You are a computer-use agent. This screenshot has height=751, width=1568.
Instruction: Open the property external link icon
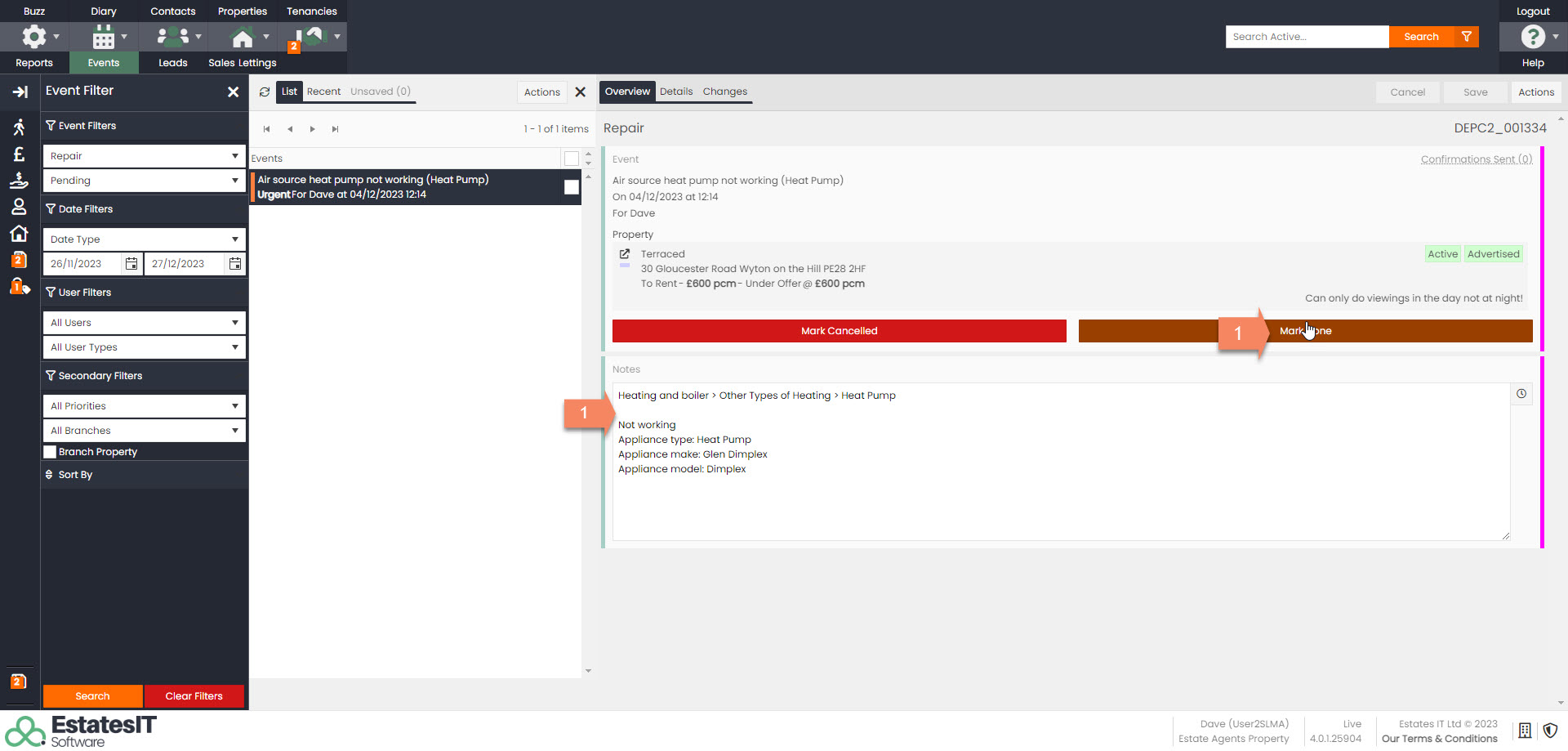[x=625, y=254]
